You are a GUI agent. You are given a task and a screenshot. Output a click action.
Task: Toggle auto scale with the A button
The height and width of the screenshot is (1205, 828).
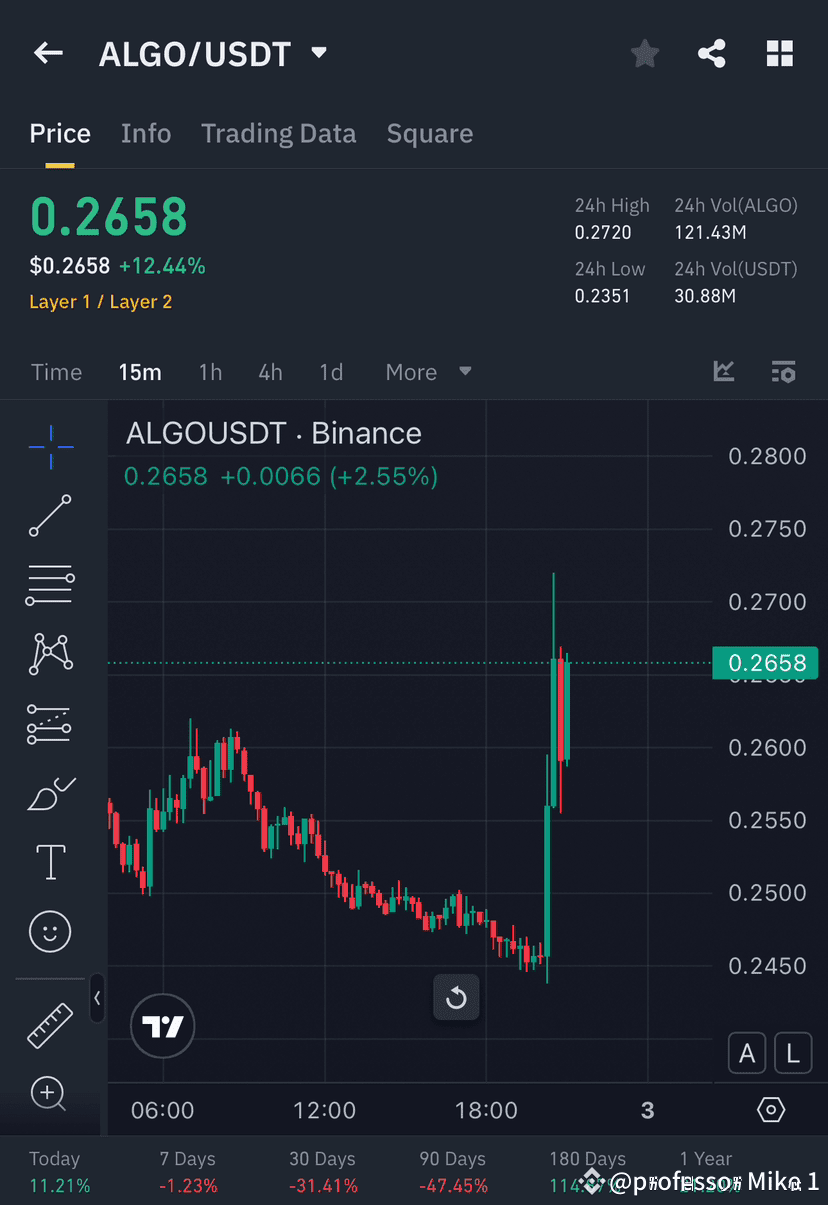pos(746,1053)
